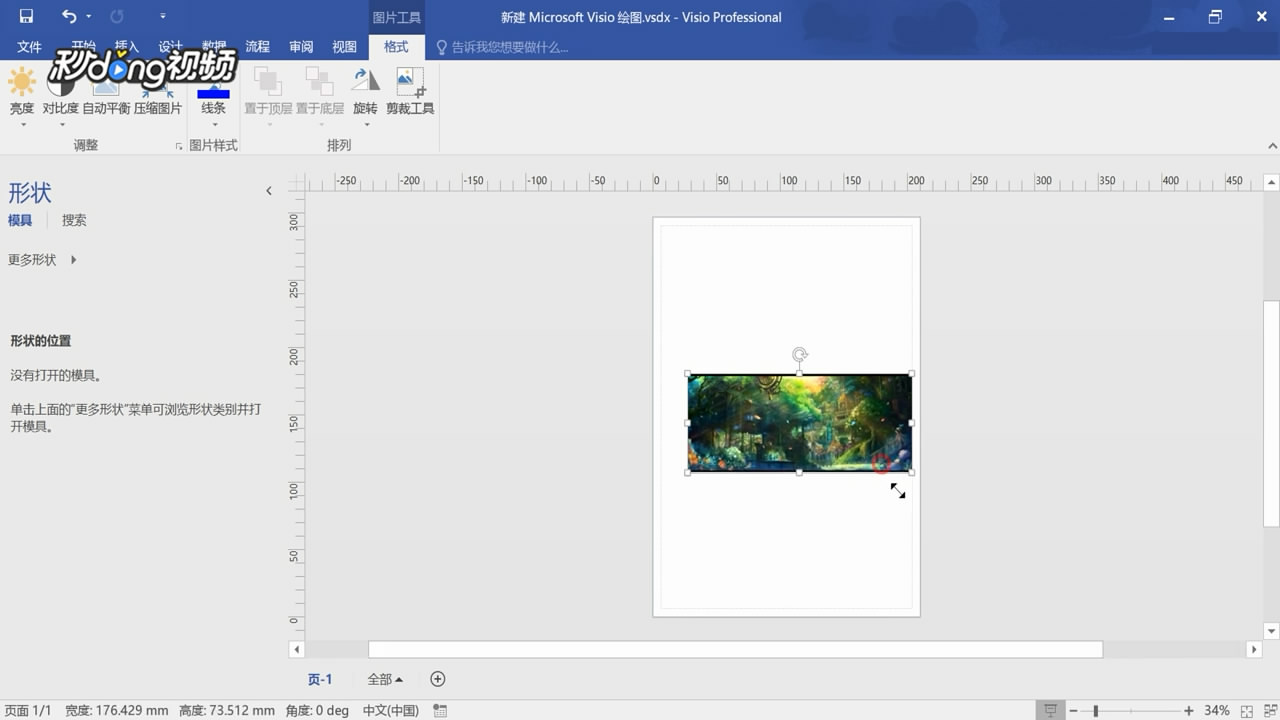Viewport: 1280px width, 720px height.
Task: Adjust picture brightness with the sun icon
Action: [x=21, y=82]
